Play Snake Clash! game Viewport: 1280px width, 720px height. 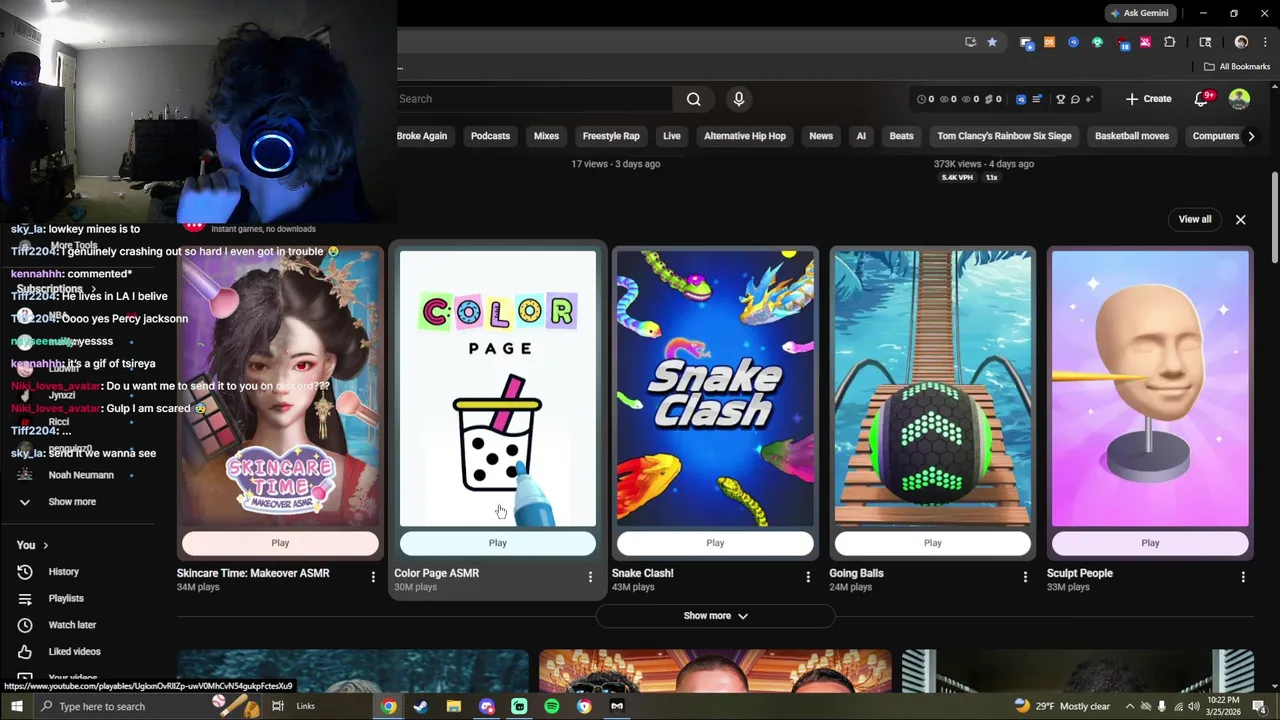pyautogui.click(x=715, y=543)
